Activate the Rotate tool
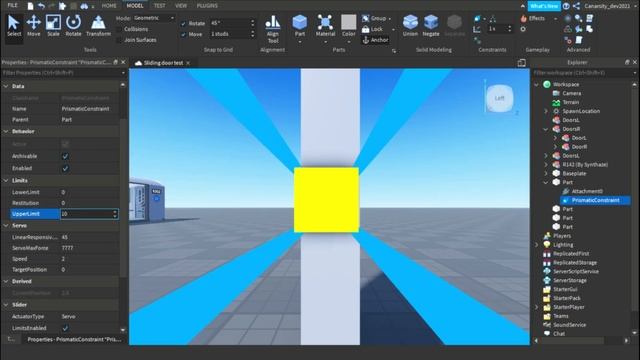The height and width of the screenshot is (360, 640). (73, 26)
